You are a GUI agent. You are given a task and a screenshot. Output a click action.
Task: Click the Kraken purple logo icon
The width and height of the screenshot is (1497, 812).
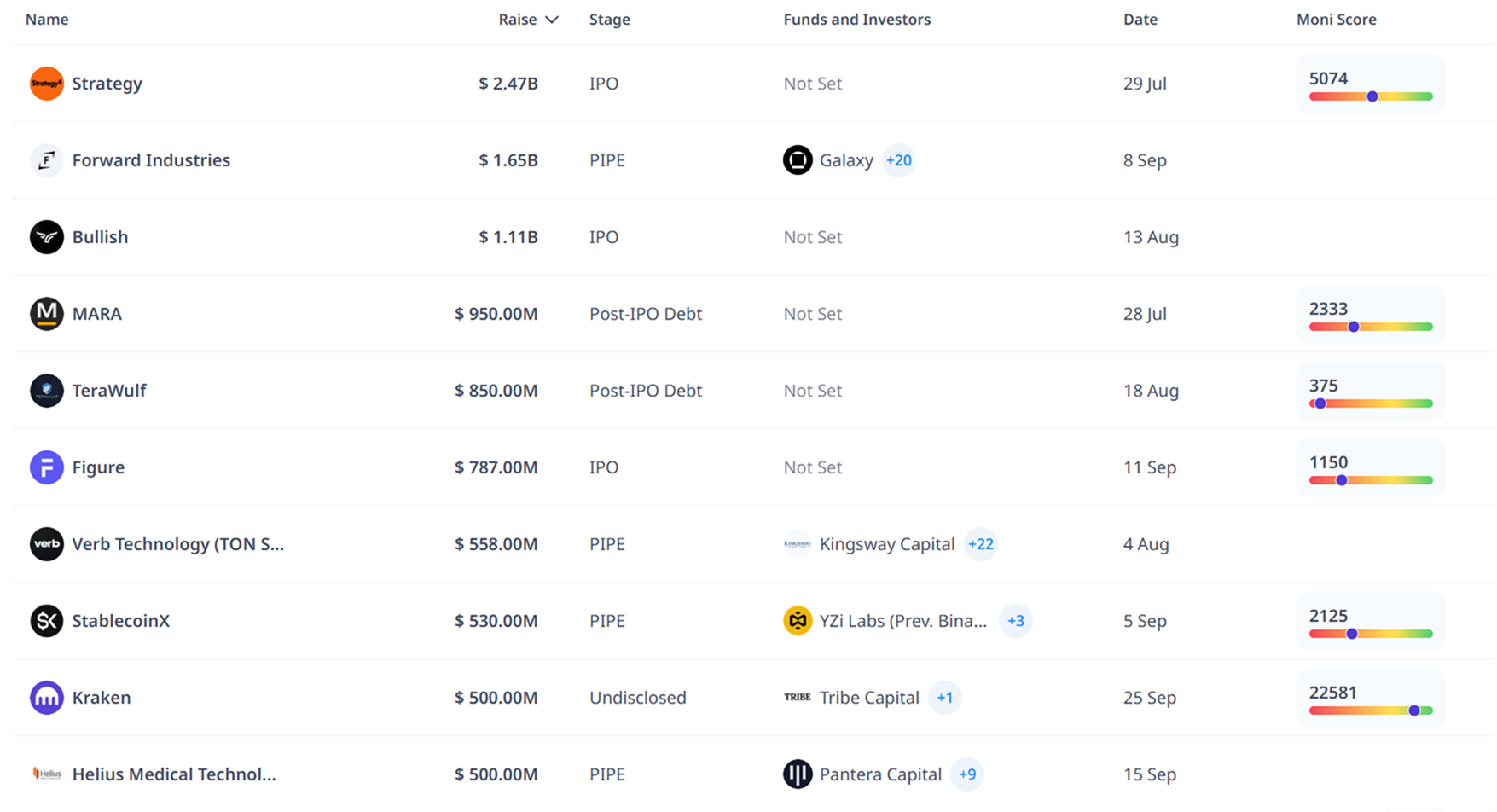tap(46, 698)
